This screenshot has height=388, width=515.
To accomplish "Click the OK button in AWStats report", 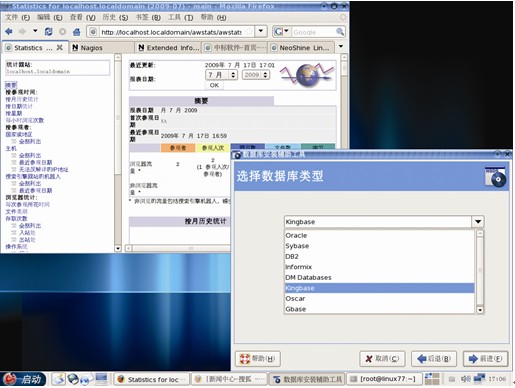I will pos(214,85).
